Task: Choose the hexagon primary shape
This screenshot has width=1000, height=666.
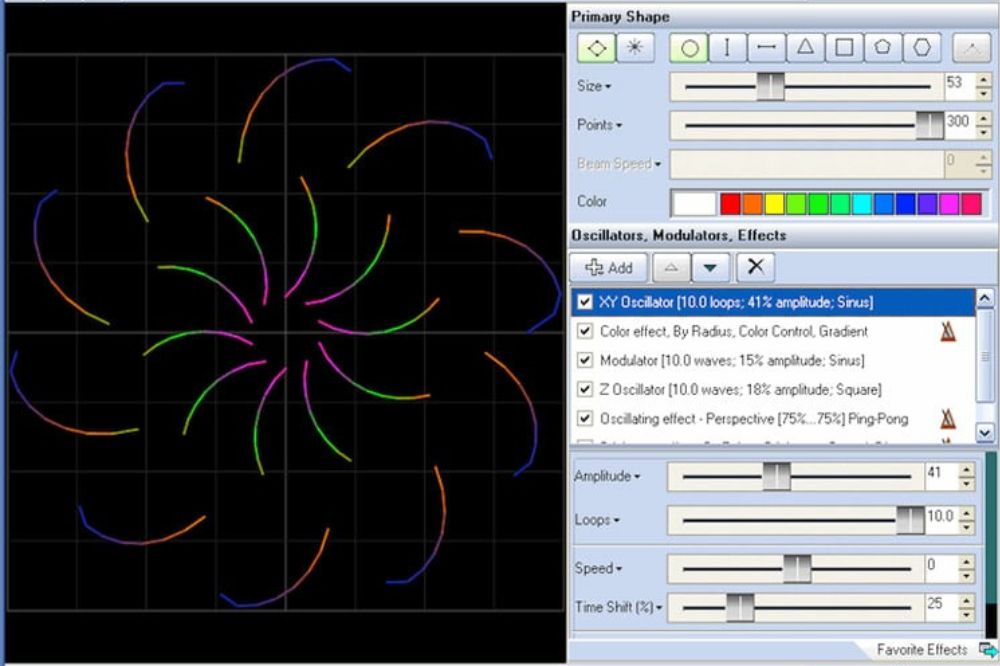Action: (922, 48)
